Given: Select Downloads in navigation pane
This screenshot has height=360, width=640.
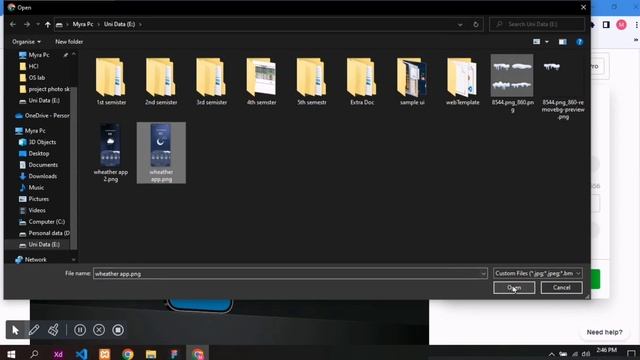Looking at the screenshot, I should [x=38, y=176].
